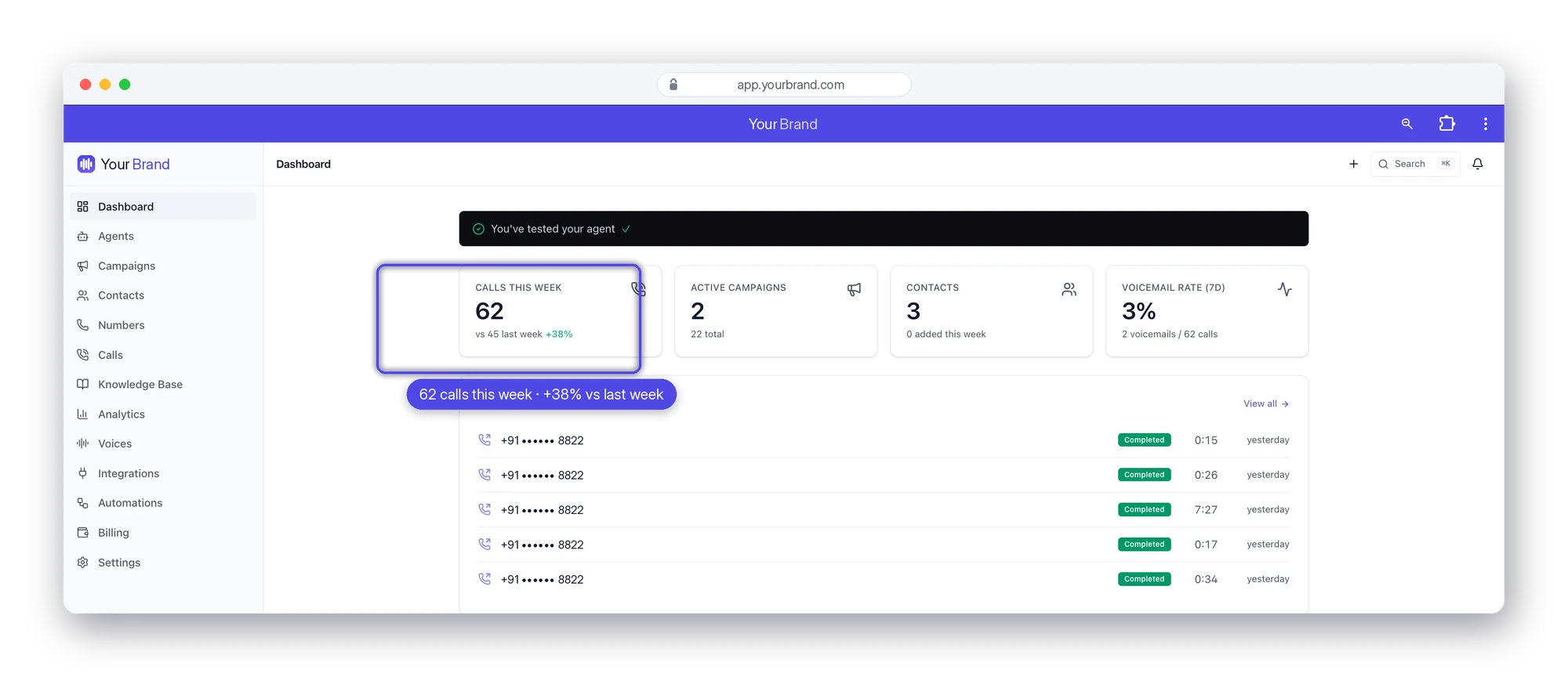
Task: Click Completed badge on the 0:34 call
Action: coord(1145,579)
